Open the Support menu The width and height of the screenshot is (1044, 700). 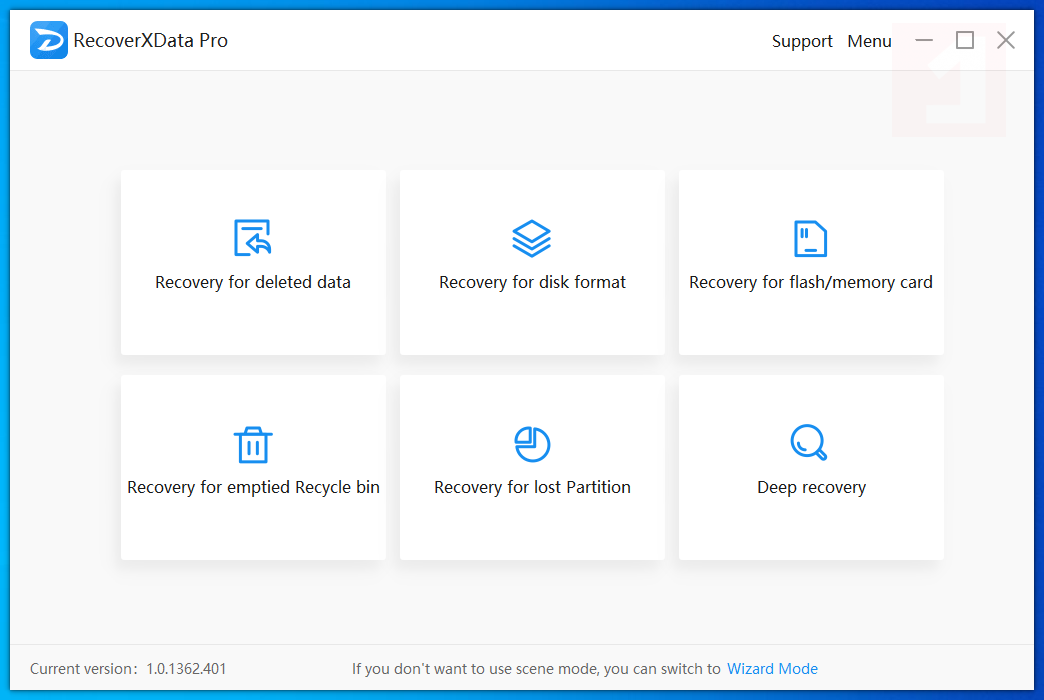click(802, 41)
